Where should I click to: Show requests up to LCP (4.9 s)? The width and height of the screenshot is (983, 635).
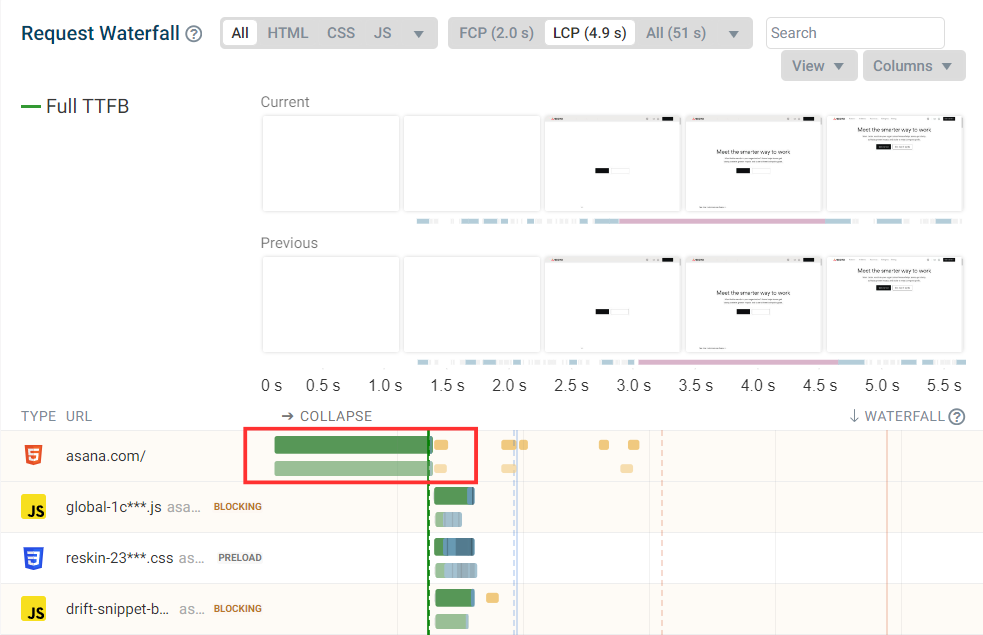[589, 33]
